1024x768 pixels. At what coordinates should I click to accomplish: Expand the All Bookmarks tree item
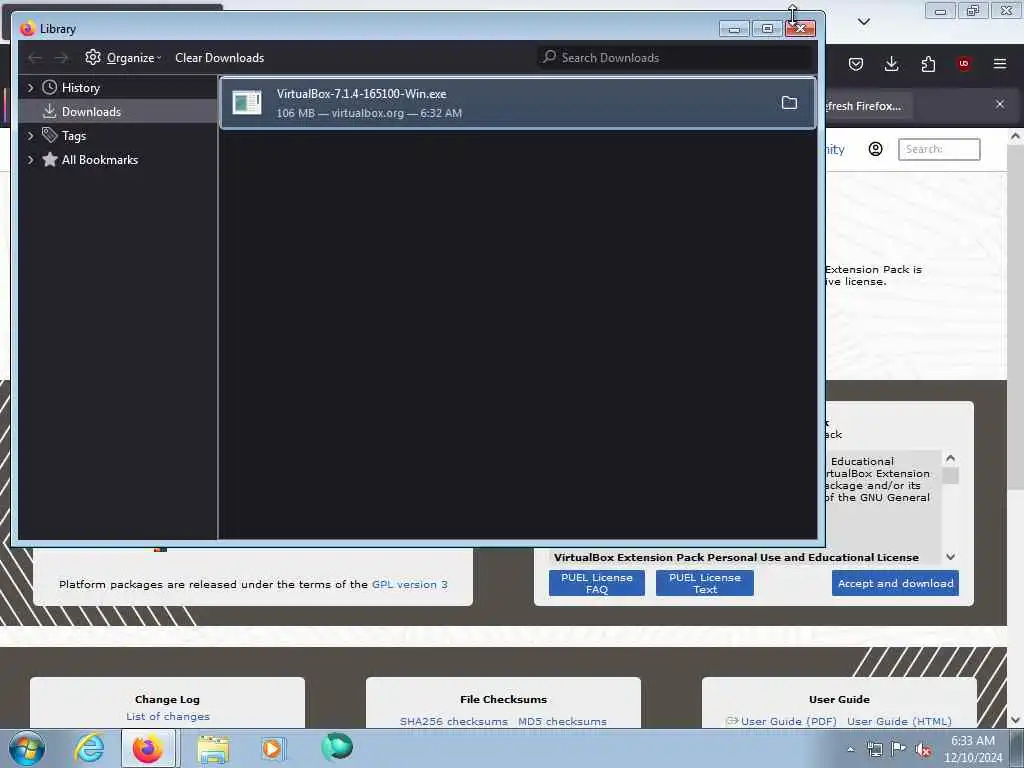(30, 160)
